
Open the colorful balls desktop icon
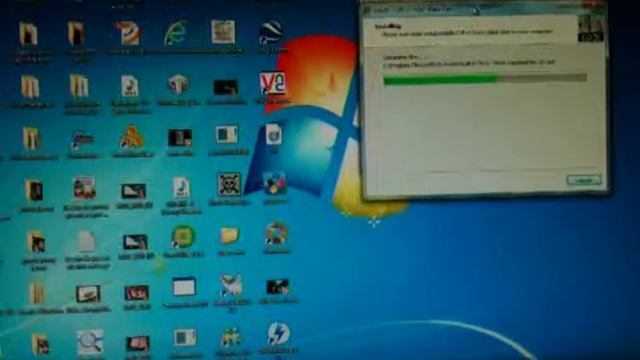pos(275,184)
